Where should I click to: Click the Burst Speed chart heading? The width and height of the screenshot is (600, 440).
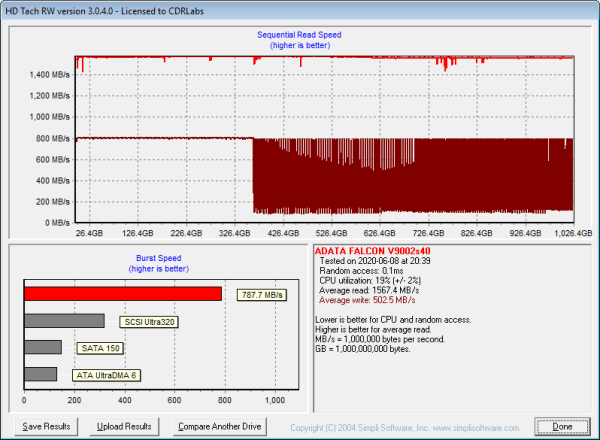[160, 262]
